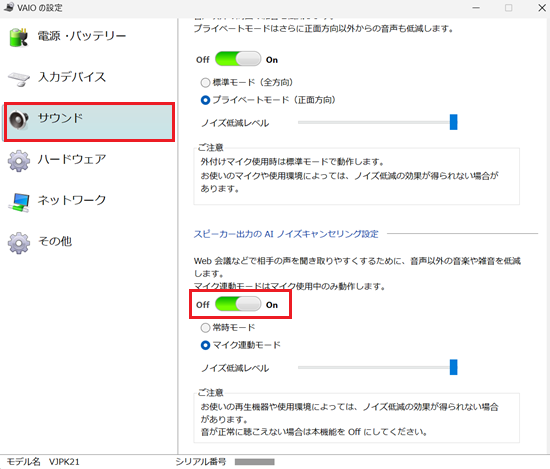Screen dimensions: 550x469
Task: Click the モデル名 VJPK21 status text
Action: coord(43,462)
